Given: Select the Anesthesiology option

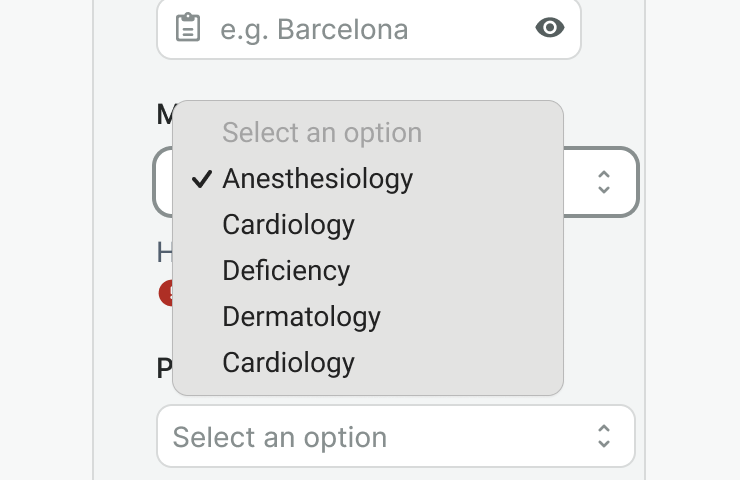Looking at the screenshot, I should tap(317, 179).
